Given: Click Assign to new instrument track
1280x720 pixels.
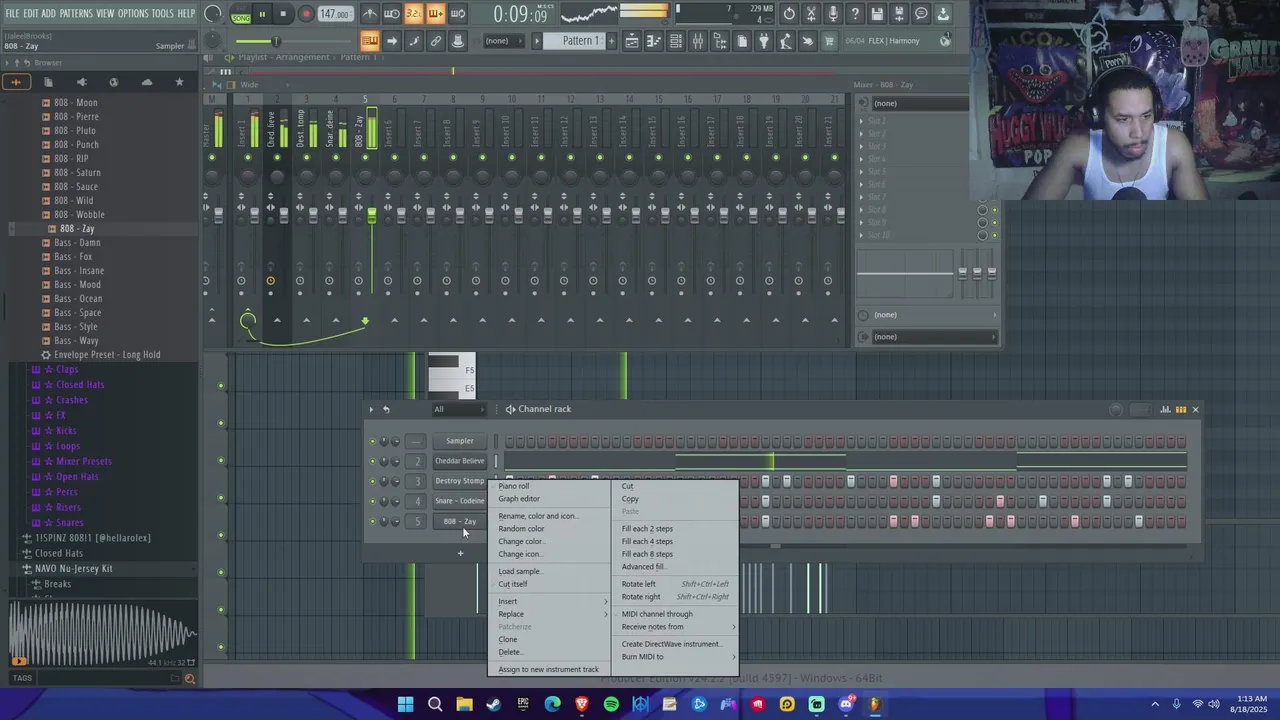Looking at the screenshot, I should point(548,669).
